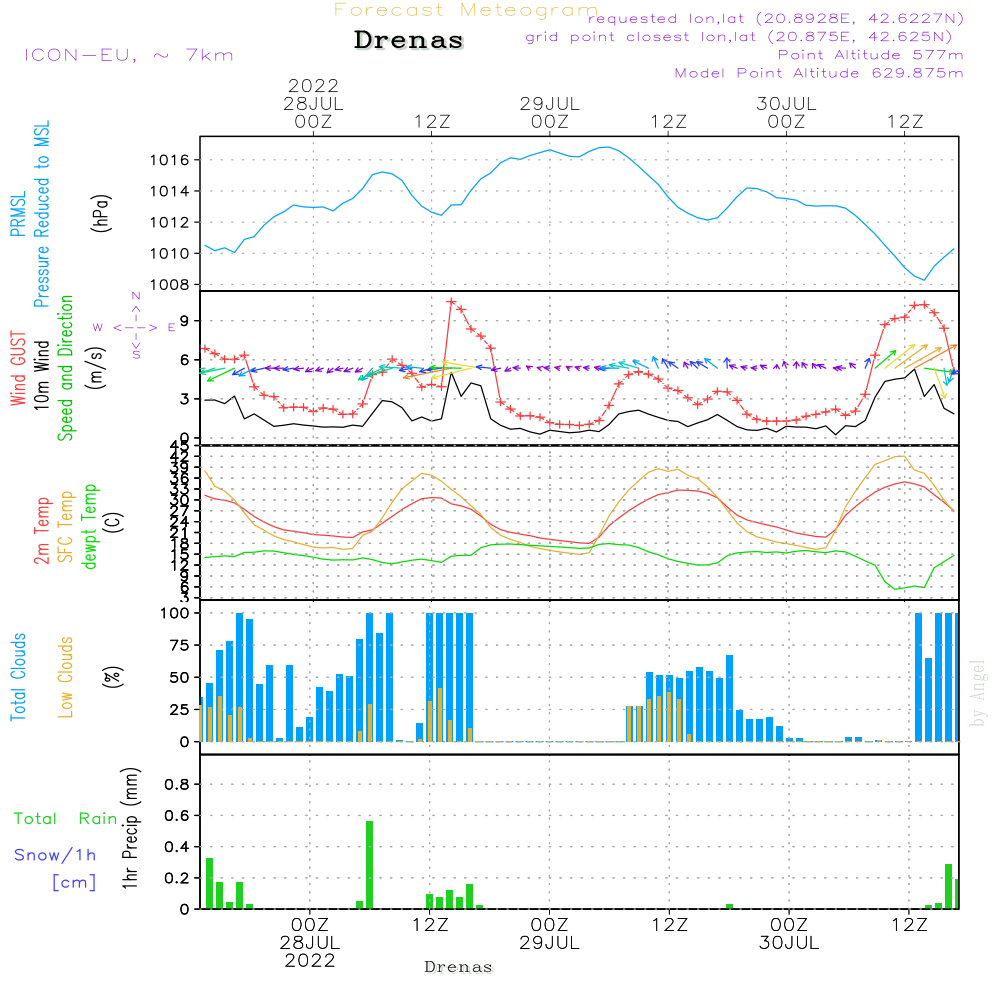Viewport: 1000px width, 1000px height.
Task: Click the Model Point Altitude 629.875m text
Action: pyautogui.click(x=819, y=73)
